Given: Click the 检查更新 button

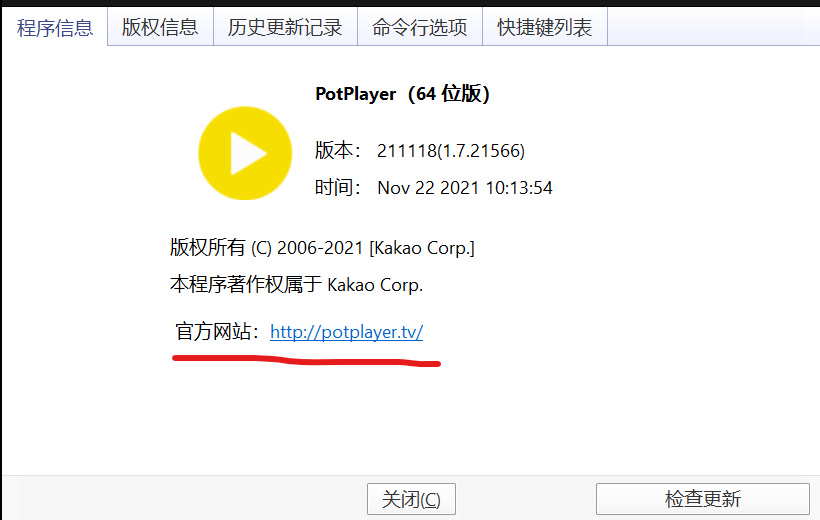Looking at the screenshot, I should [702, 499].
